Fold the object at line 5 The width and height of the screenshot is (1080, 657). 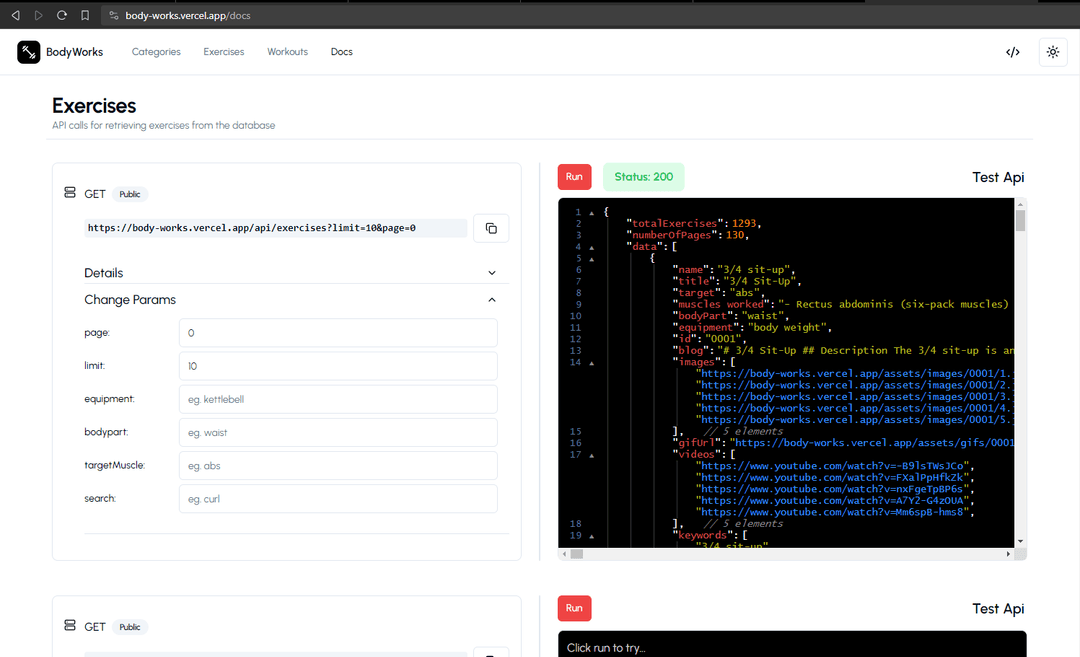(592, 259)
